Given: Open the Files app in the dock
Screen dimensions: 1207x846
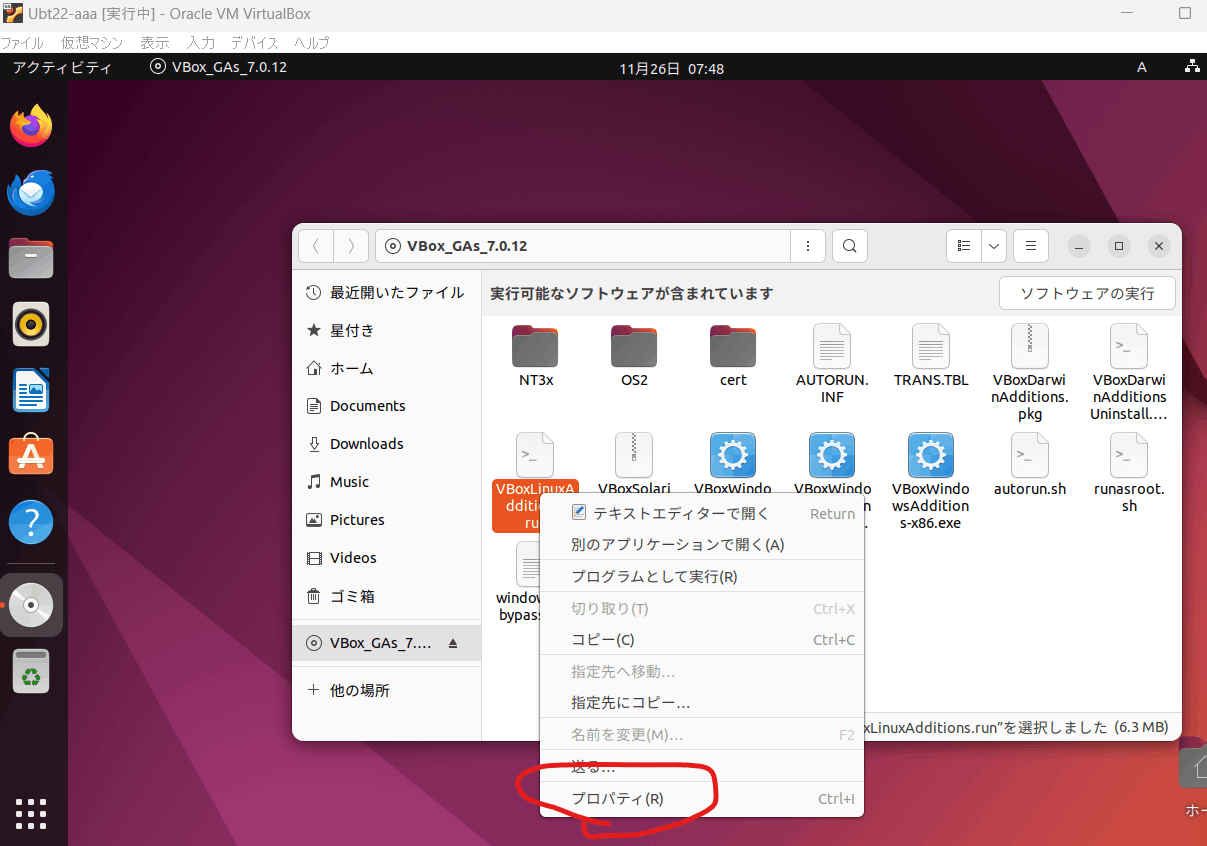Looking at the screenshot, I should [31, 258].
